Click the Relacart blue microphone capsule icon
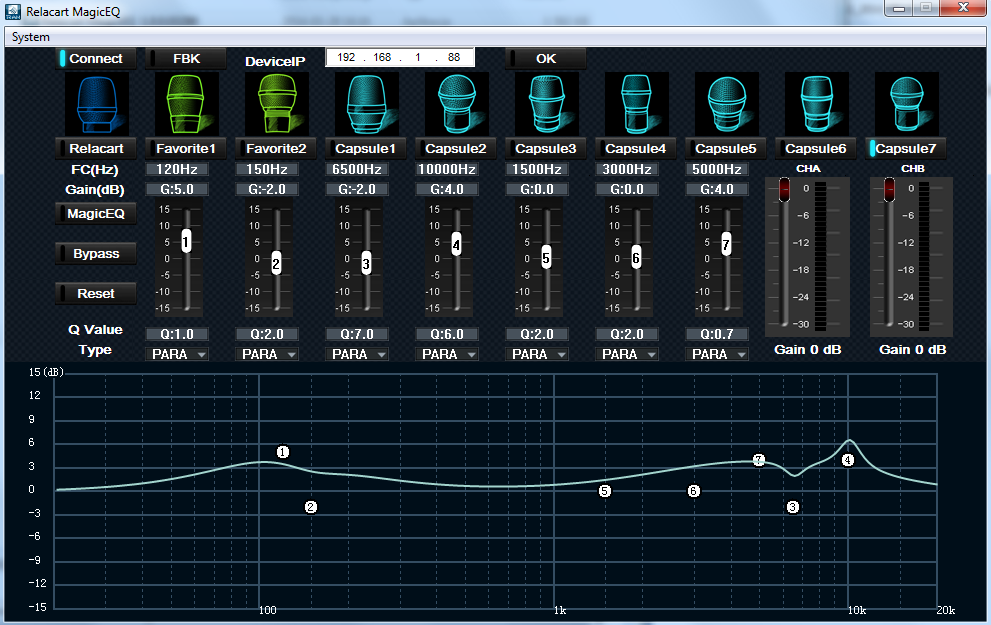Screen dimensions: 991x625 [x=97, y=104]
